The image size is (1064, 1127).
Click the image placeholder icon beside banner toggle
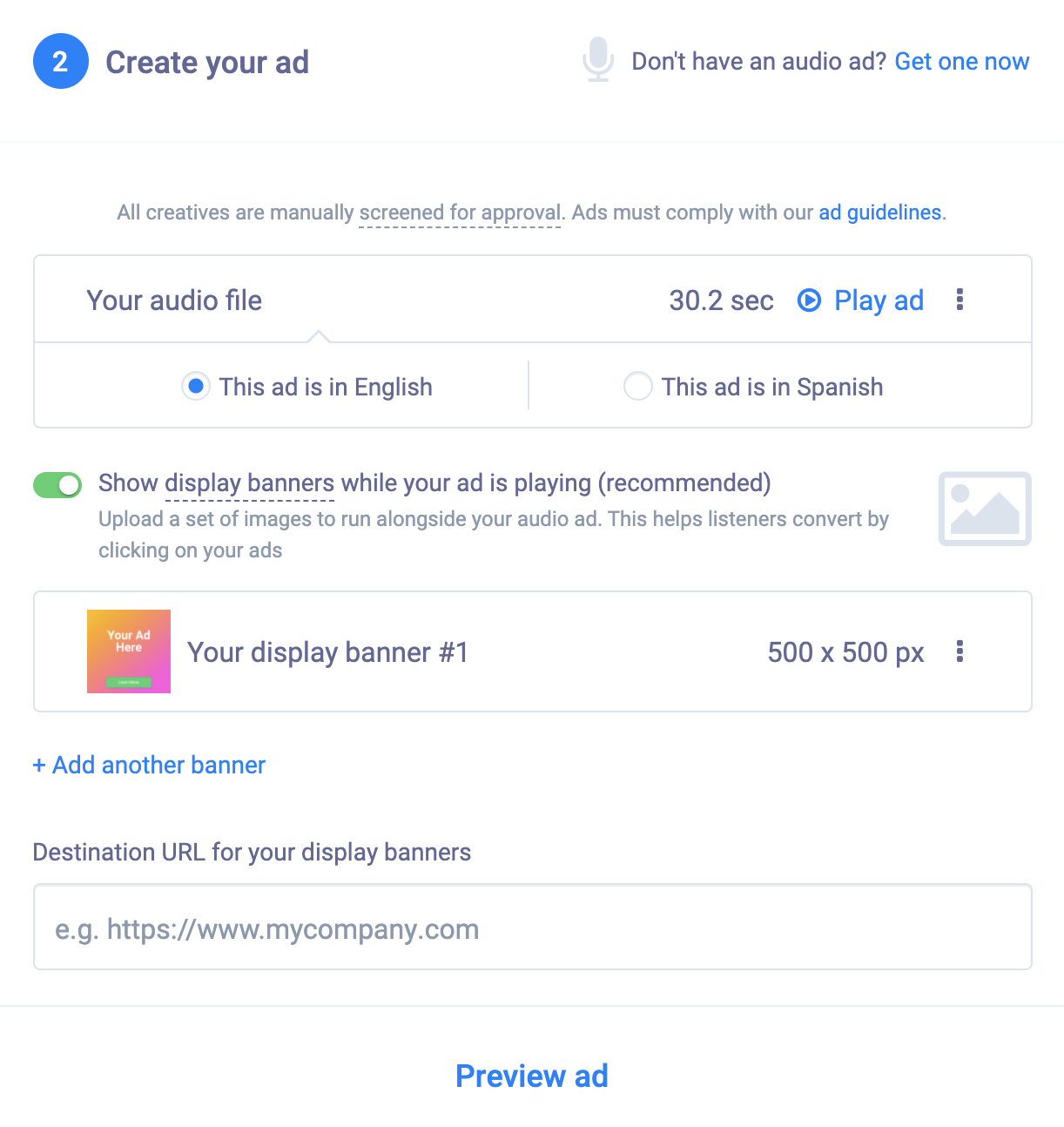(985, 509)
